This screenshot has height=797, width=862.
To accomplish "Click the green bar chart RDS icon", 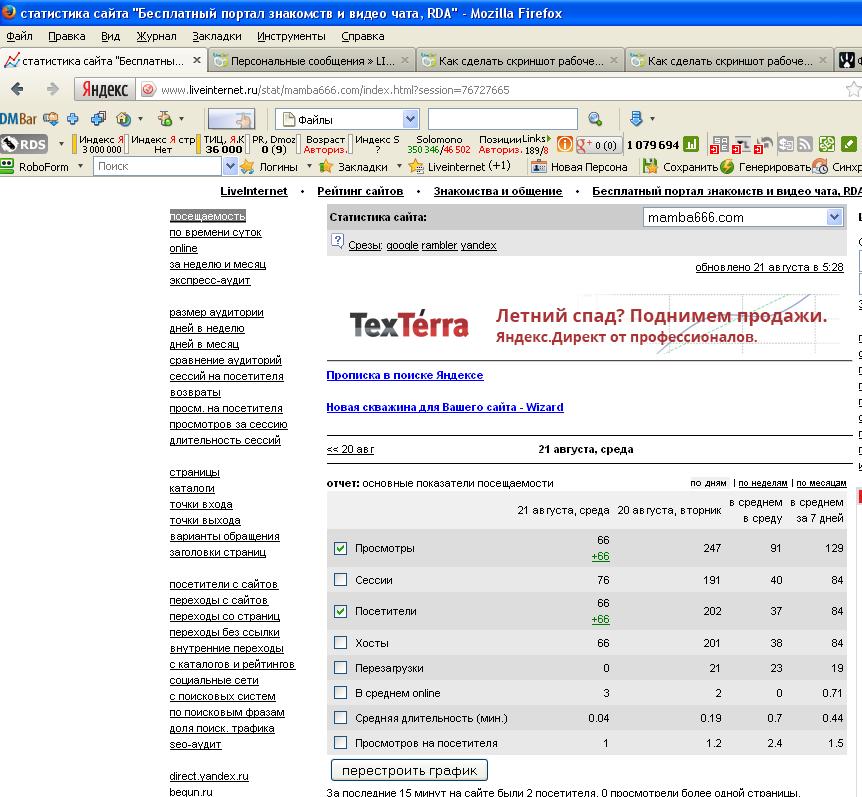I will tap(691, 145).
